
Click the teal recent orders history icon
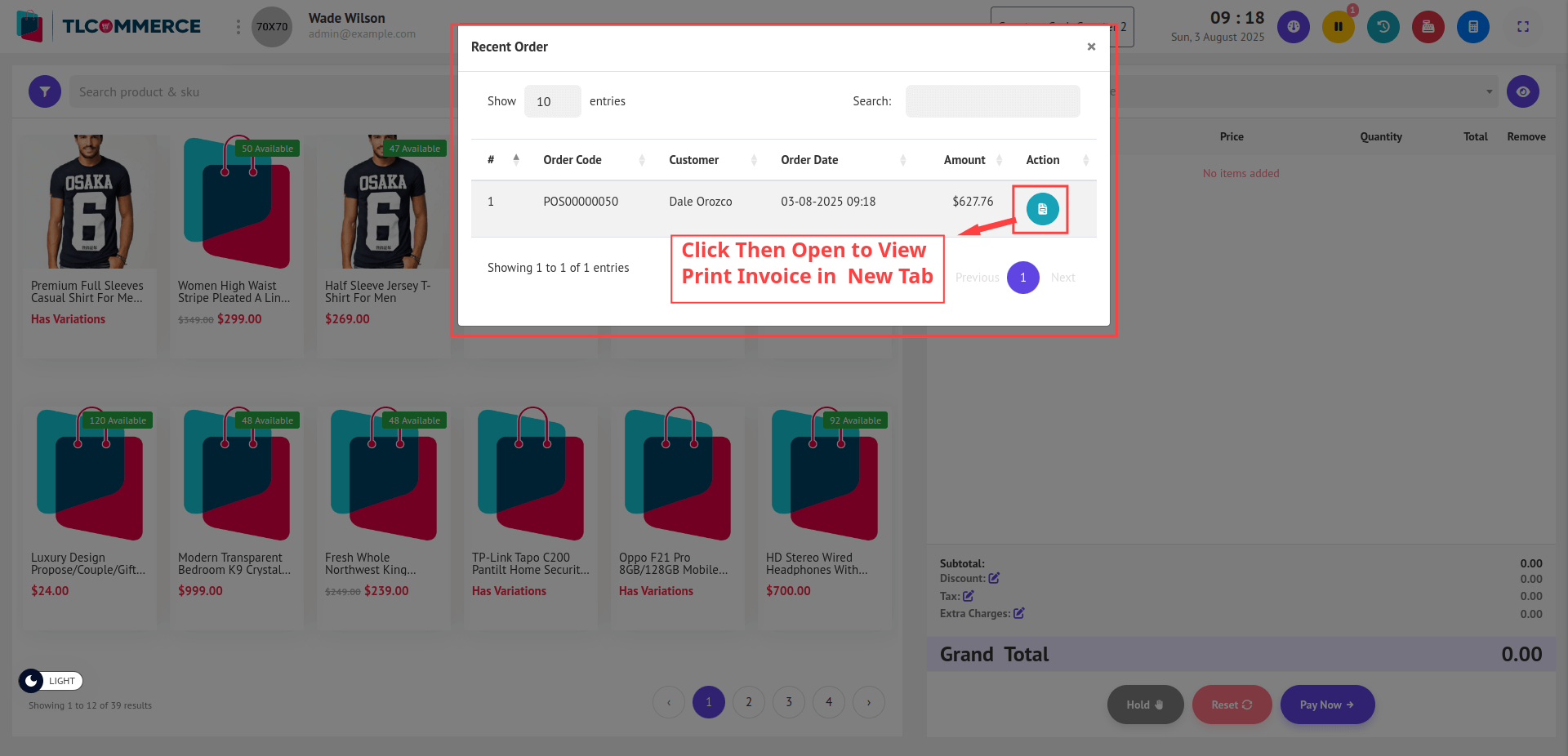pyautogui.click(x=1383, y=27)
